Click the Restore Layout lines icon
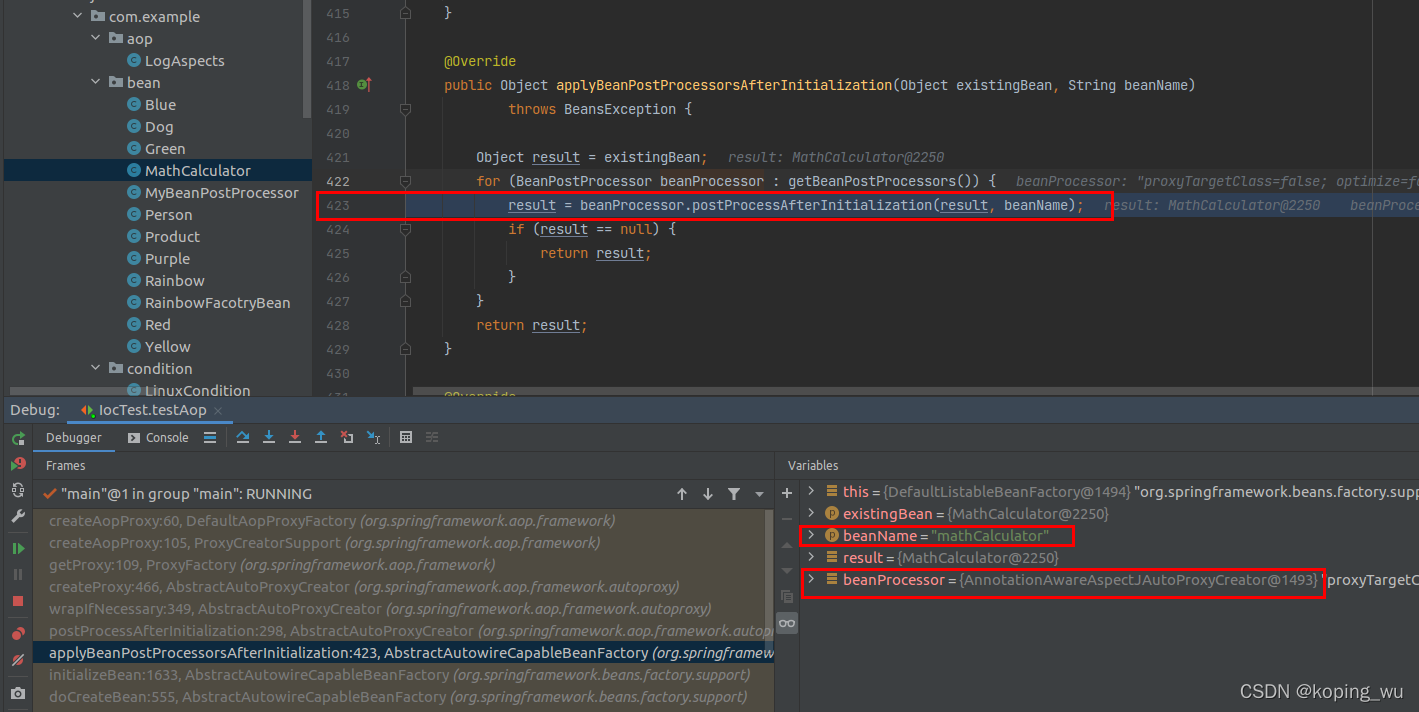 (x=432, y=437)
